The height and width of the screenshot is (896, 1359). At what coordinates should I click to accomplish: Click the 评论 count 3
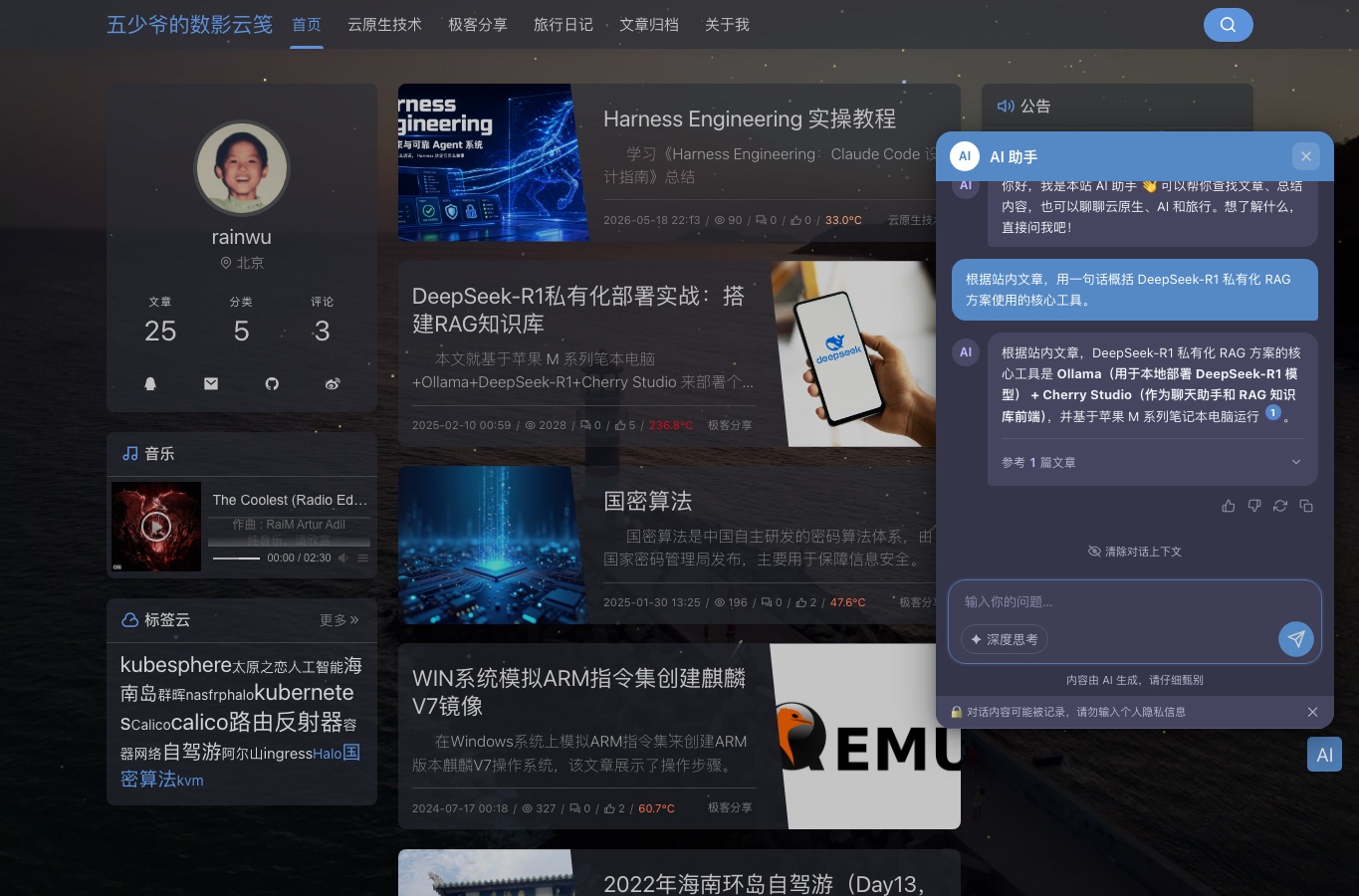point(322,331)
